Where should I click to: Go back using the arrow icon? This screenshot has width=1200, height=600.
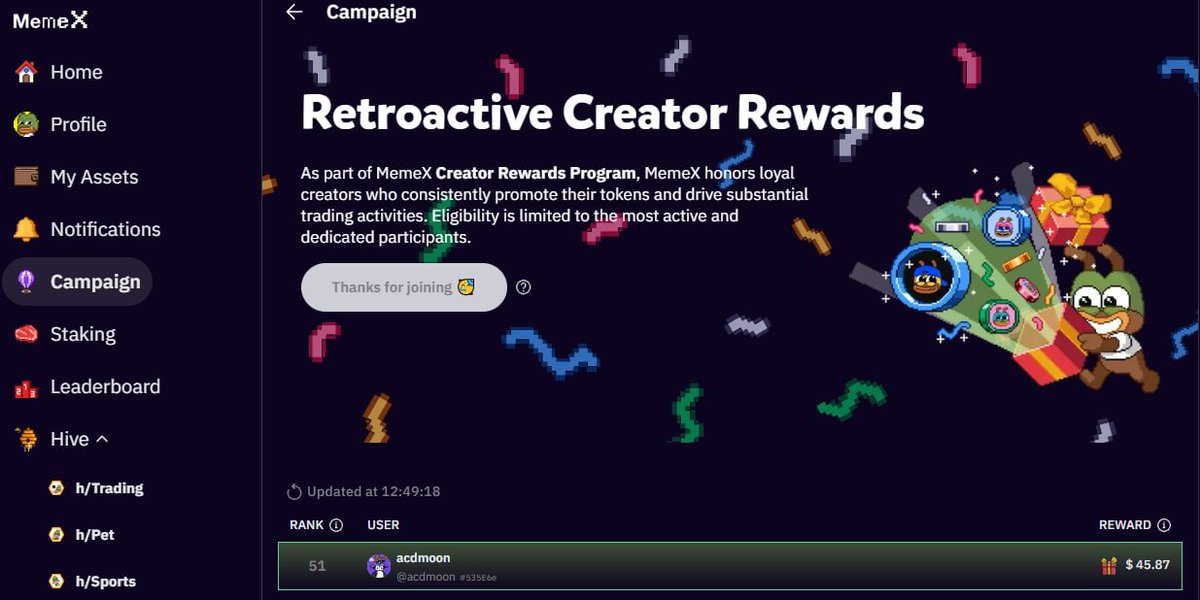(294, 12)
